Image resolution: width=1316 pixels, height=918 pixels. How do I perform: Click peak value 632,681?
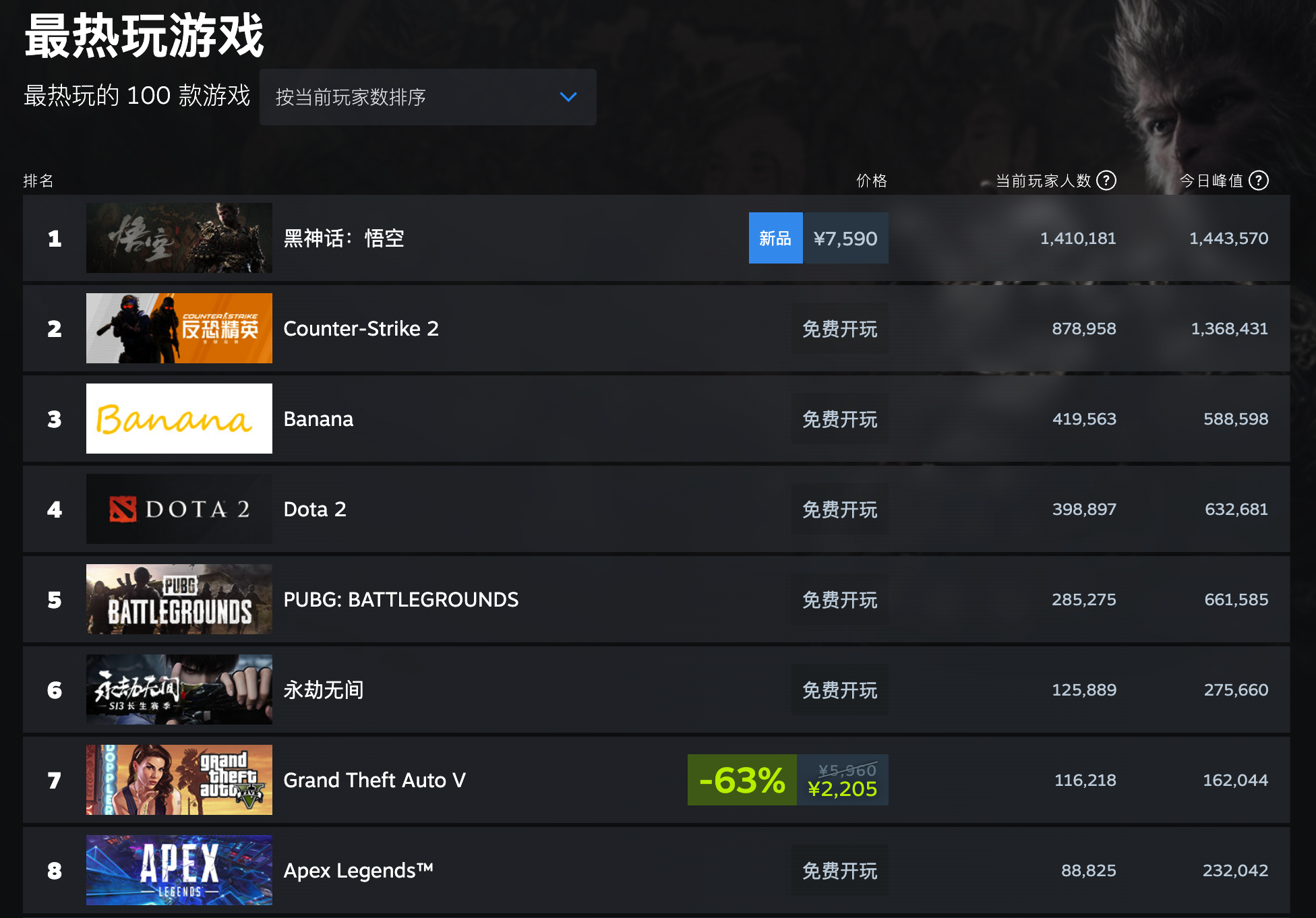point(1236,509)
